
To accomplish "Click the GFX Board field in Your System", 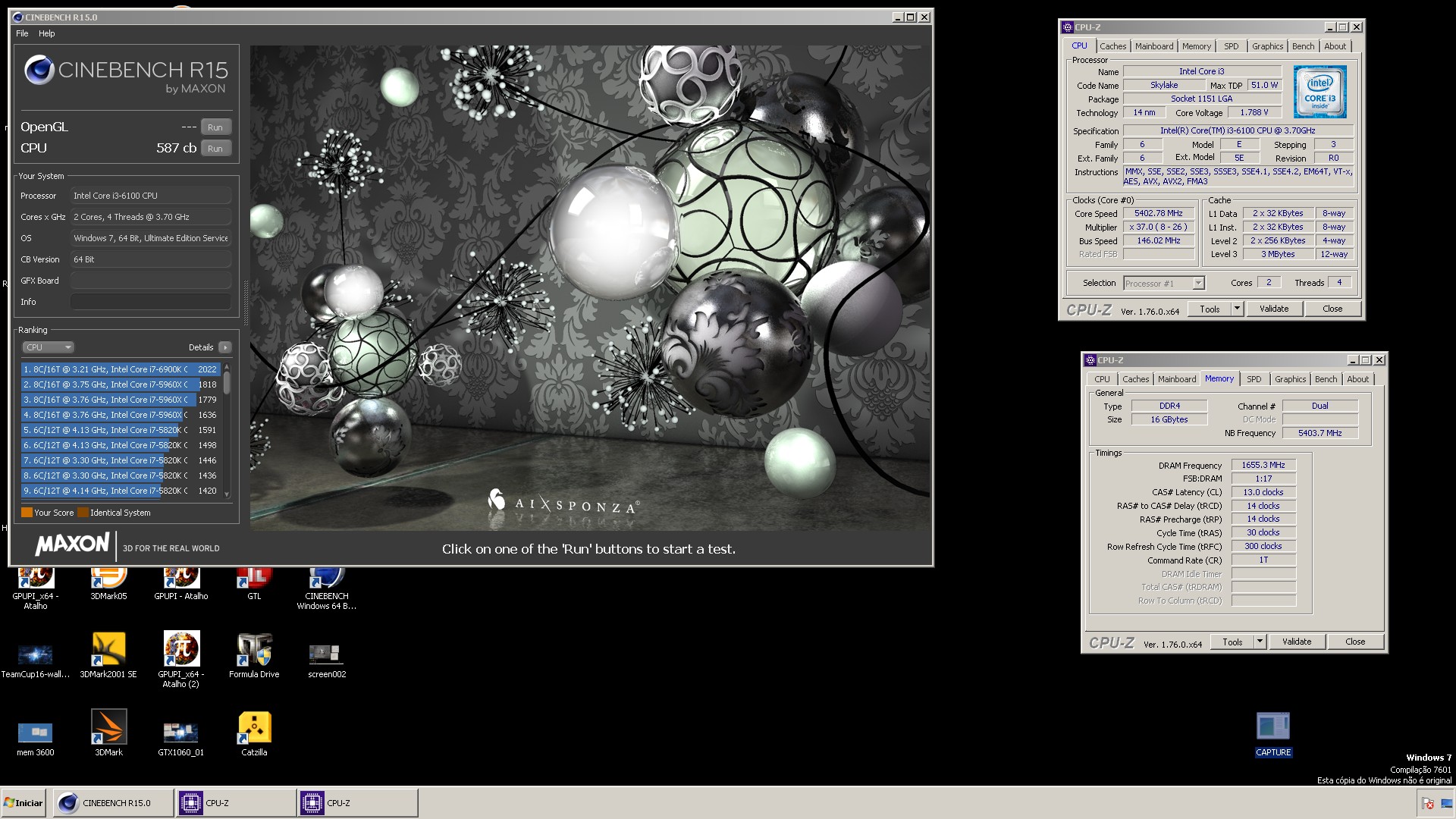I will pyautogui.click(x=150, y=281).
